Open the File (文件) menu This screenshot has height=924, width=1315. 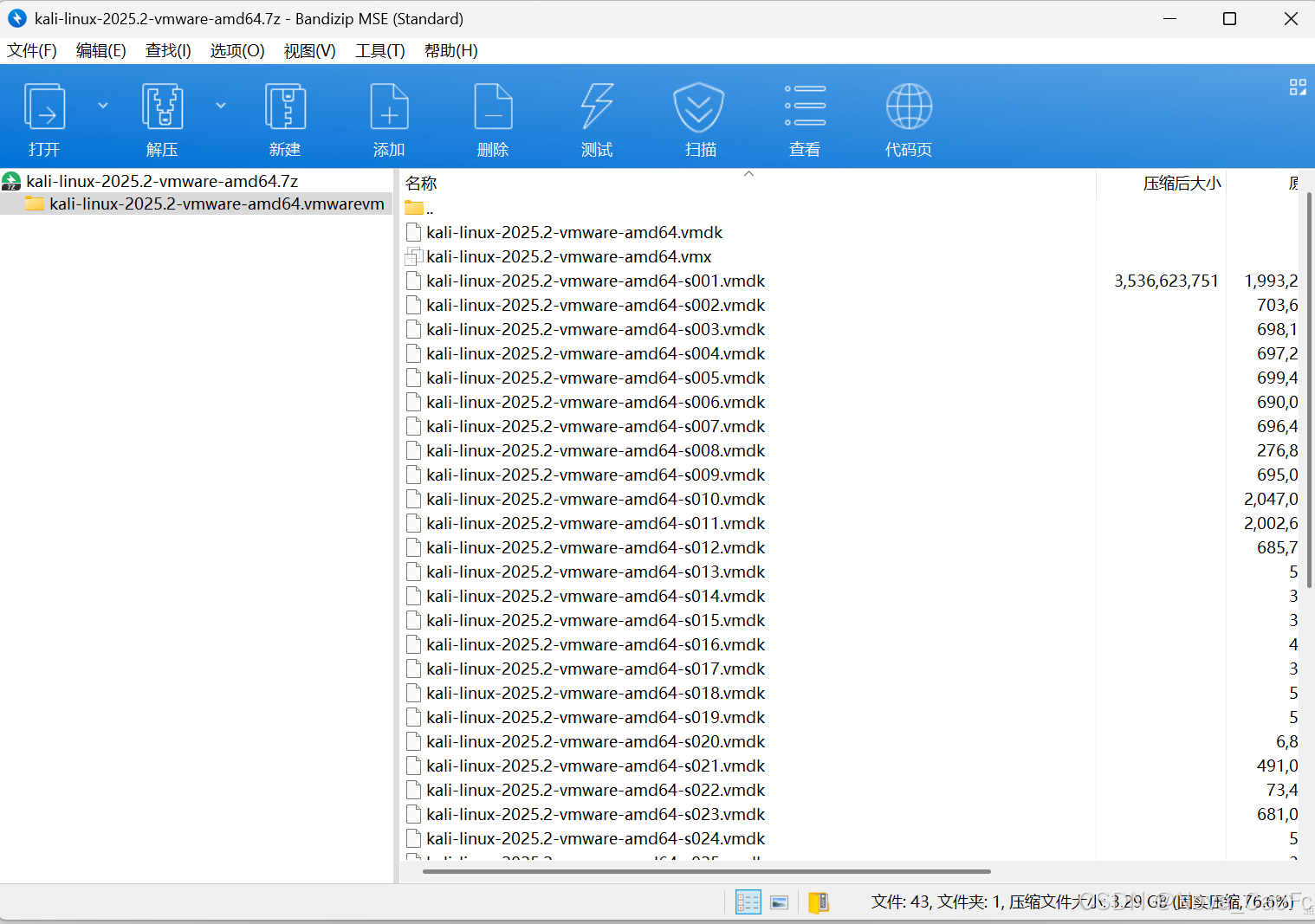pos(32,50)
